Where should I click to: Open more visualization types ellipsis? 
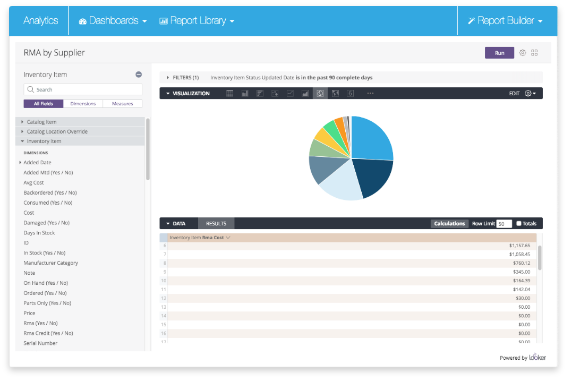(x=370, y=93)
